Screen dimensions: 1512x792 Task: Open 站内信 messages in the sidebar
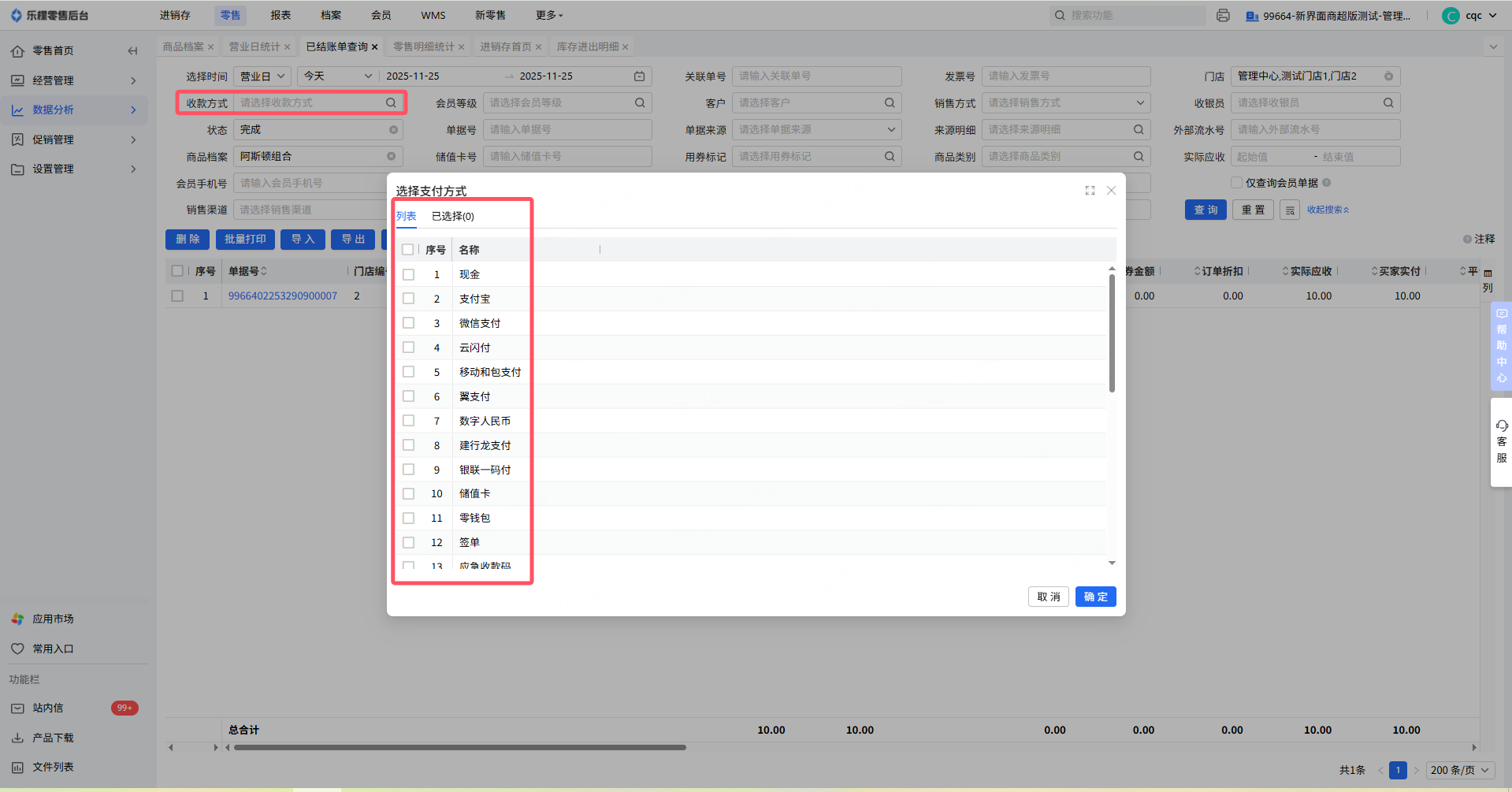(48, 708)
